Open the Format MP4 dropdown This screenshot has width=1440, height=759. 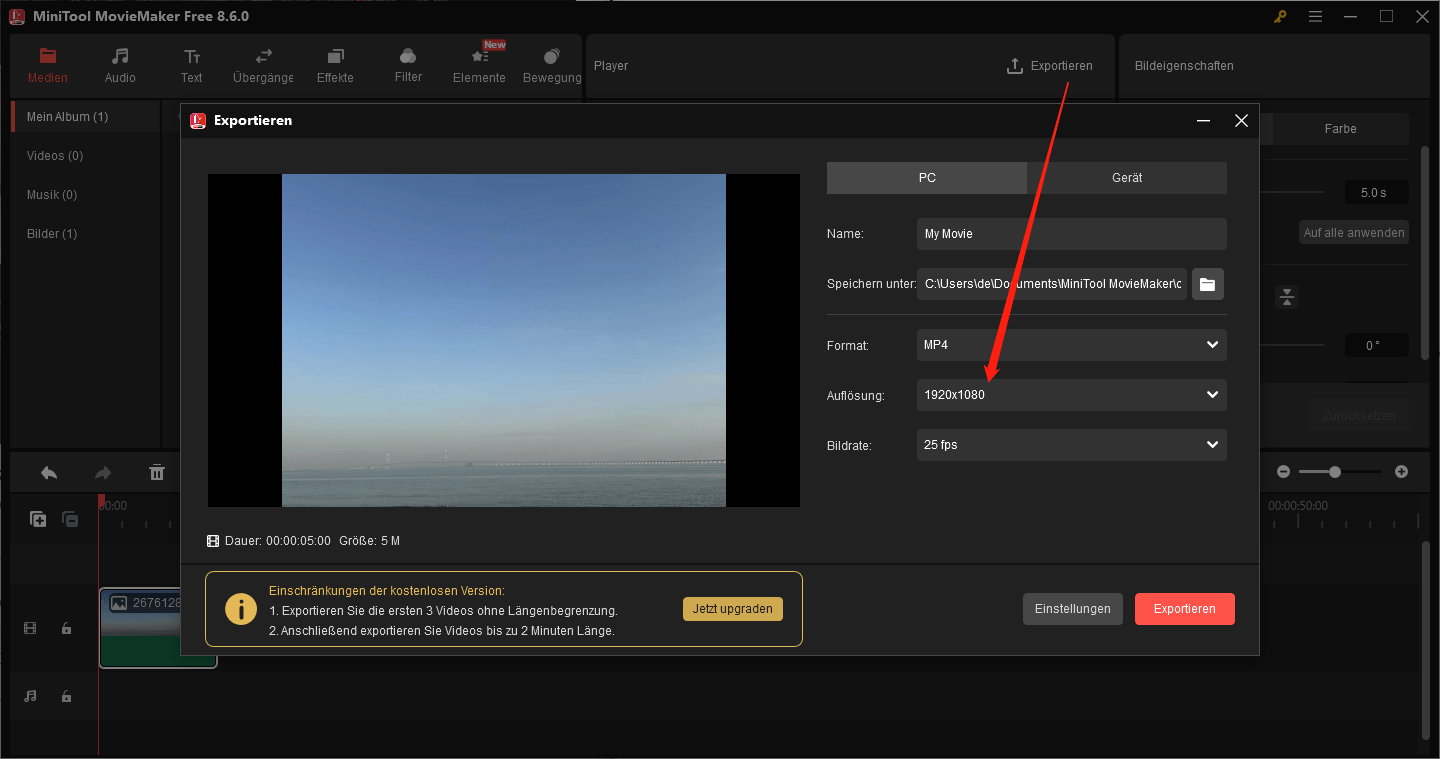[1071, 345]
